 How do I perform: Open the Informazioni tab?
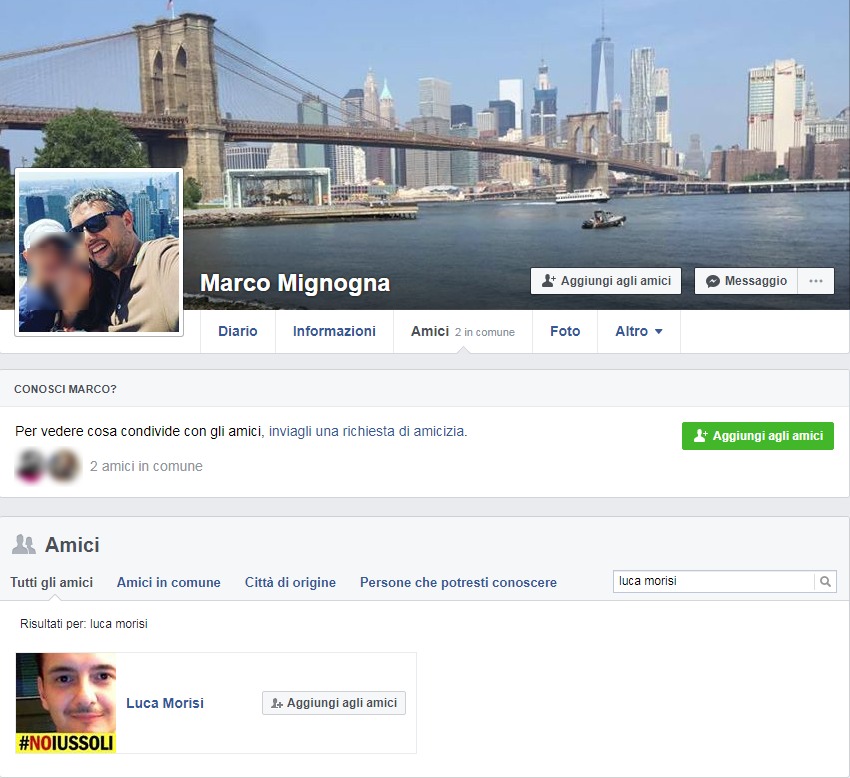pyautogui.click(x=334, y=331)
